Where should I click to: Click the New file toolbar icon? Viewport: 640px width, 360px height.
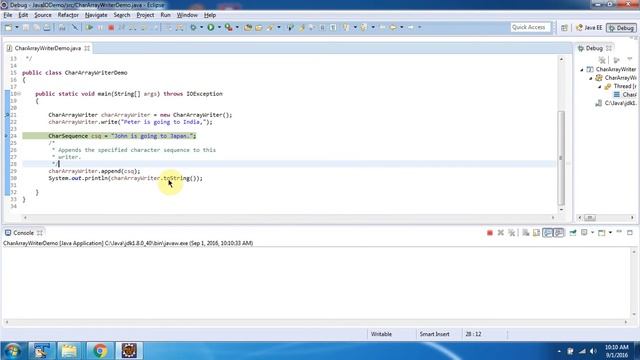pyautogui.click(x=9, y=27)
